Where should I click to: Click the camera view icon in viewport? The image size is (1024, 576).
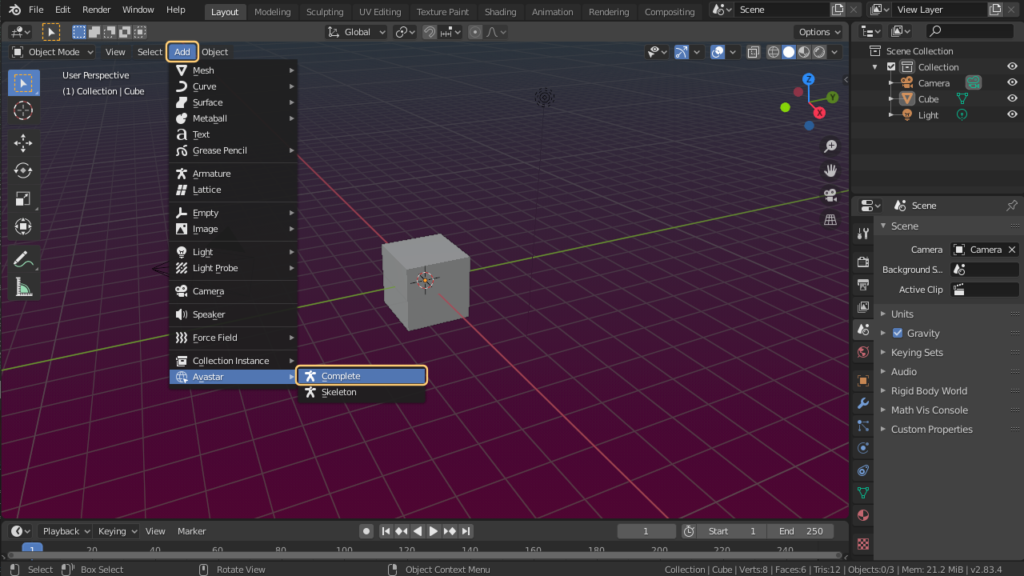pyautogui.click(x=830, y=195)
